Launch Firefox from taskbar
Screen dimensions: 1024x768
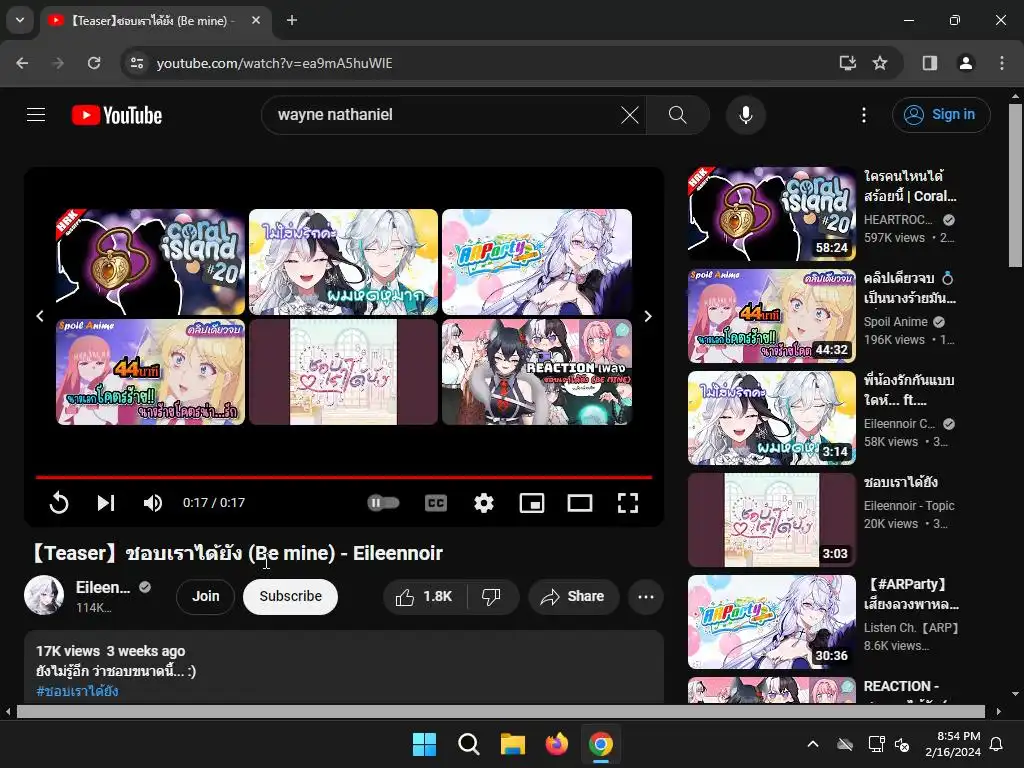point(556,744)
